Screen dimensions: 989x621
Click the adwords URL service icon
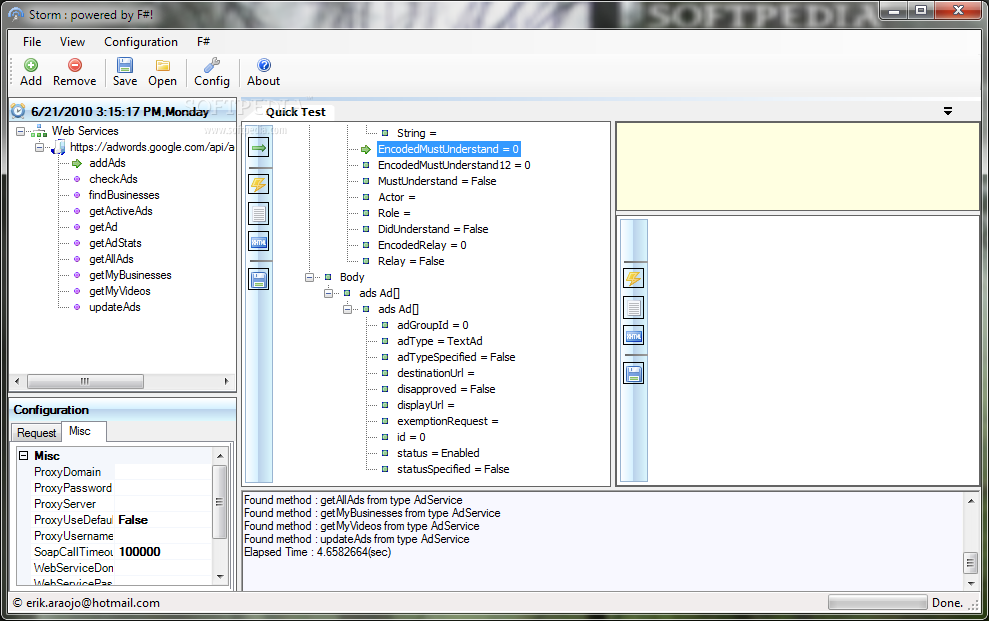point(59,148)
